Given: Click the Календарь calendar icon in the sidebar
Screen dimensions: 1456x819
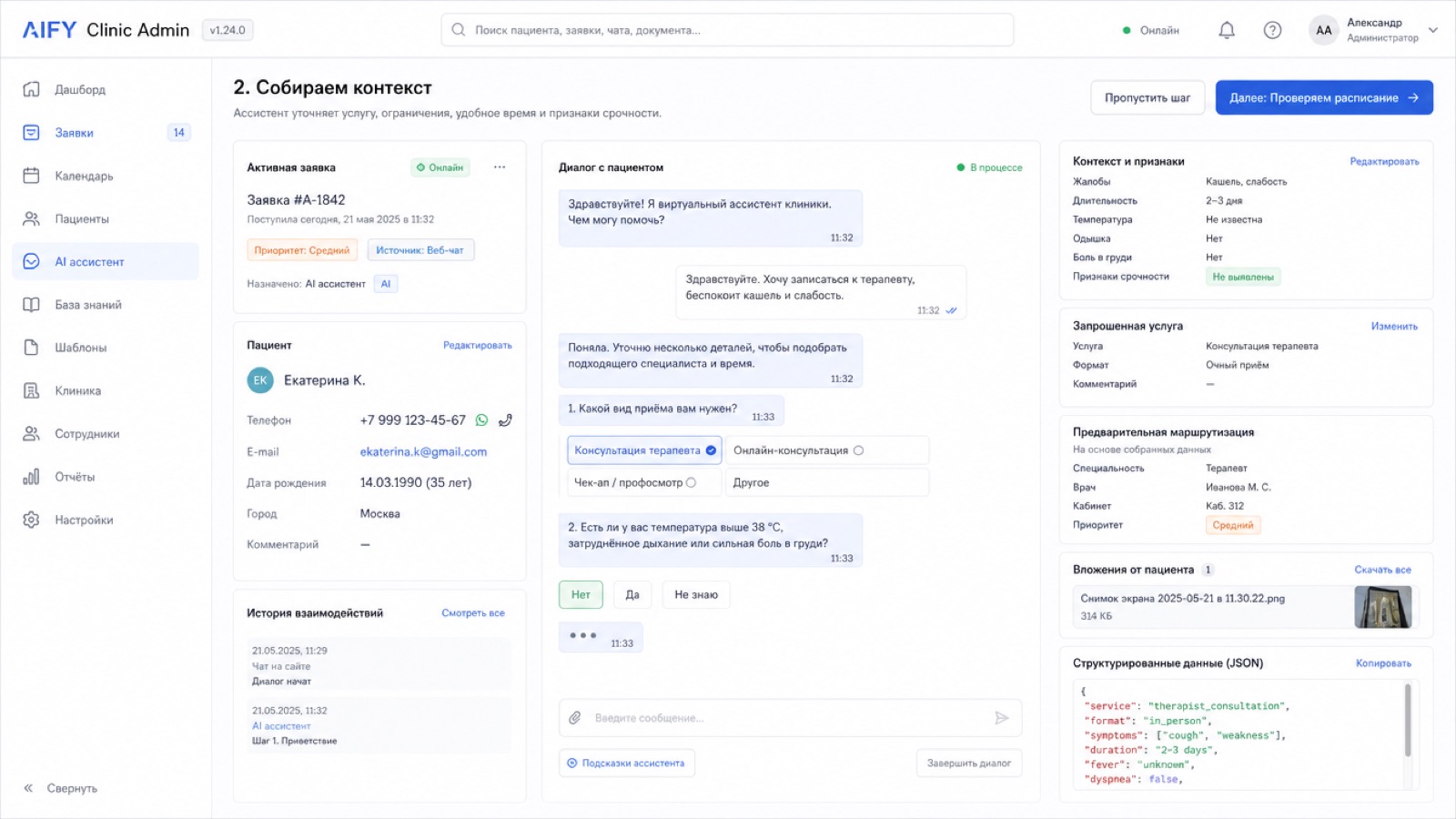Looking at the screenshot, I should [x=31, y=176].
